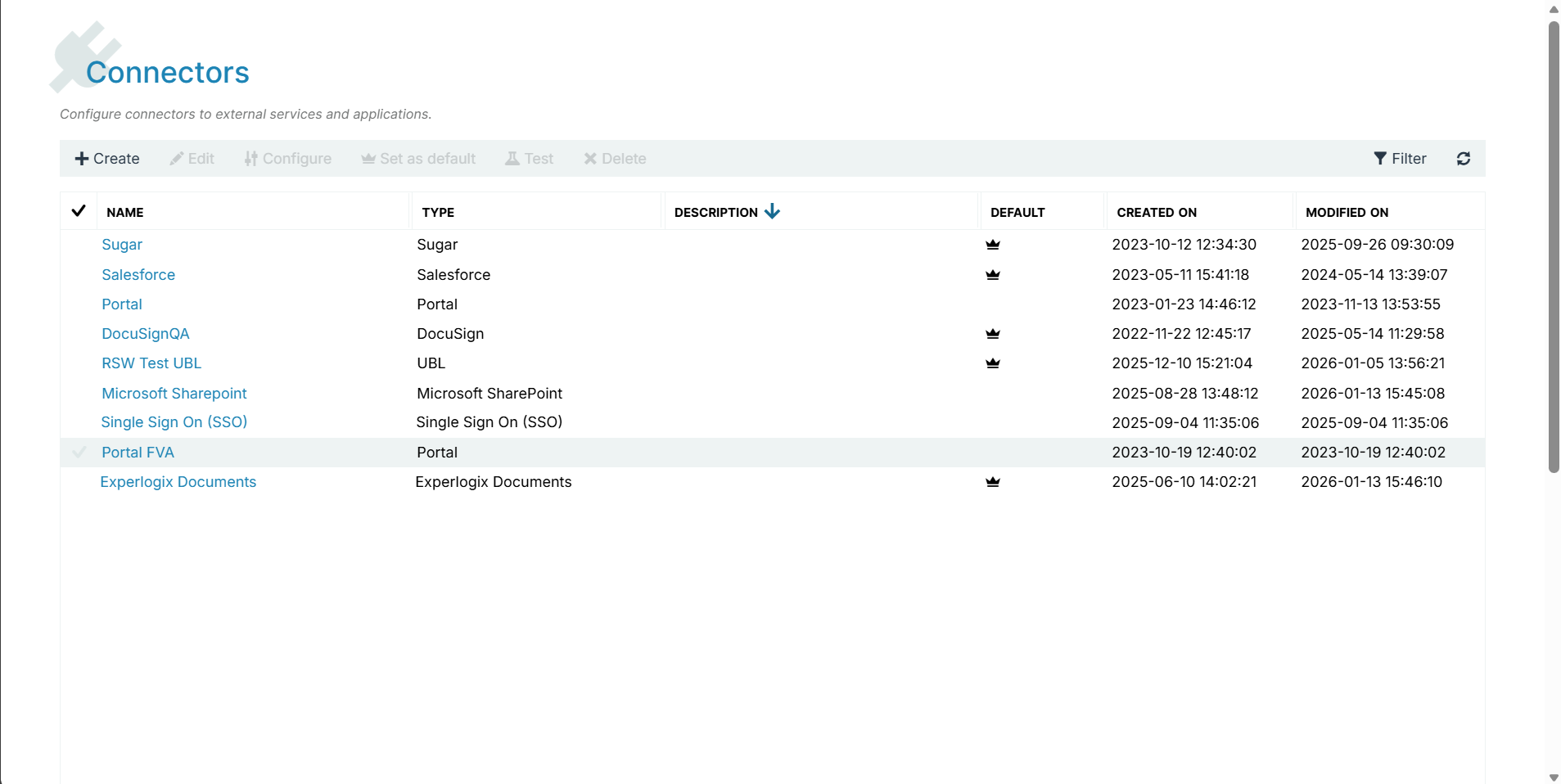Sort by the CREATED ON column header

pyautogui.click(x=1157, y=212)
